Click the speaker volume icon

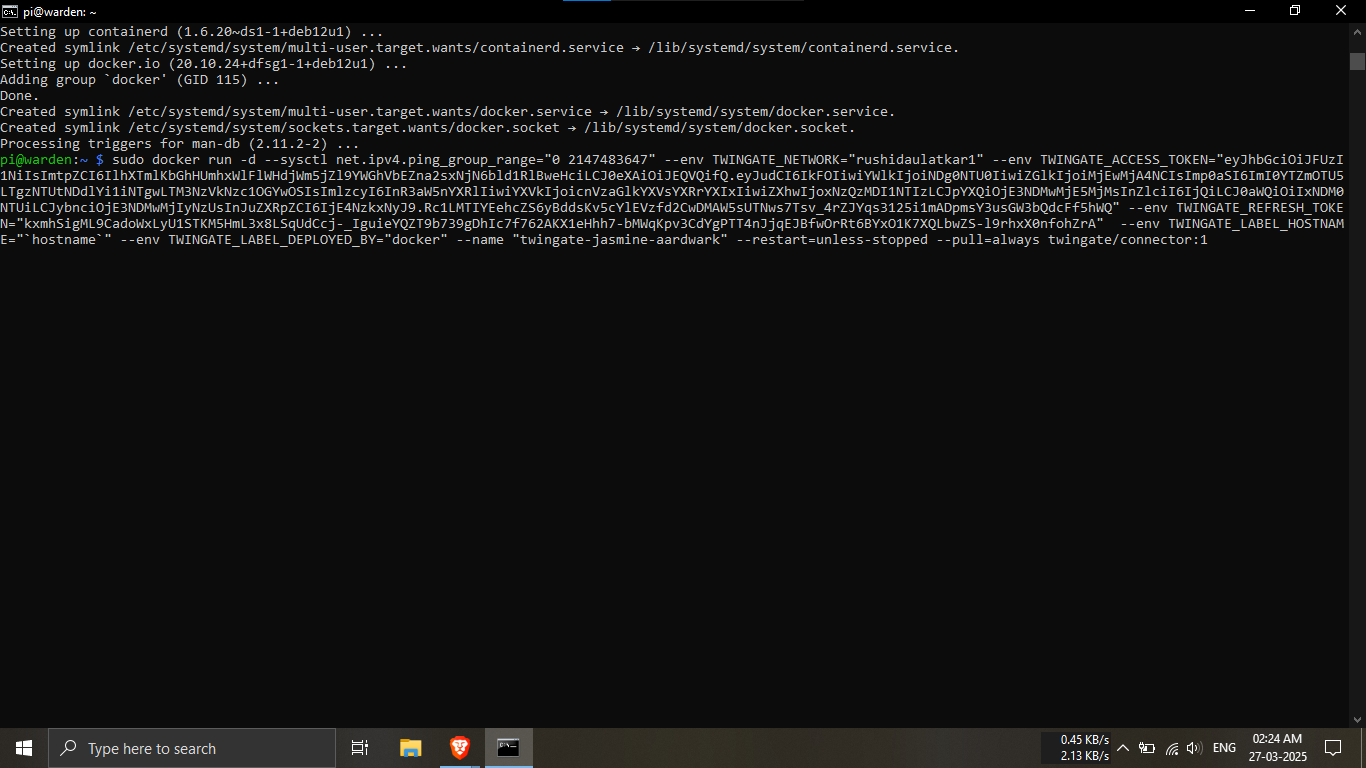(x=1193, y=748)
